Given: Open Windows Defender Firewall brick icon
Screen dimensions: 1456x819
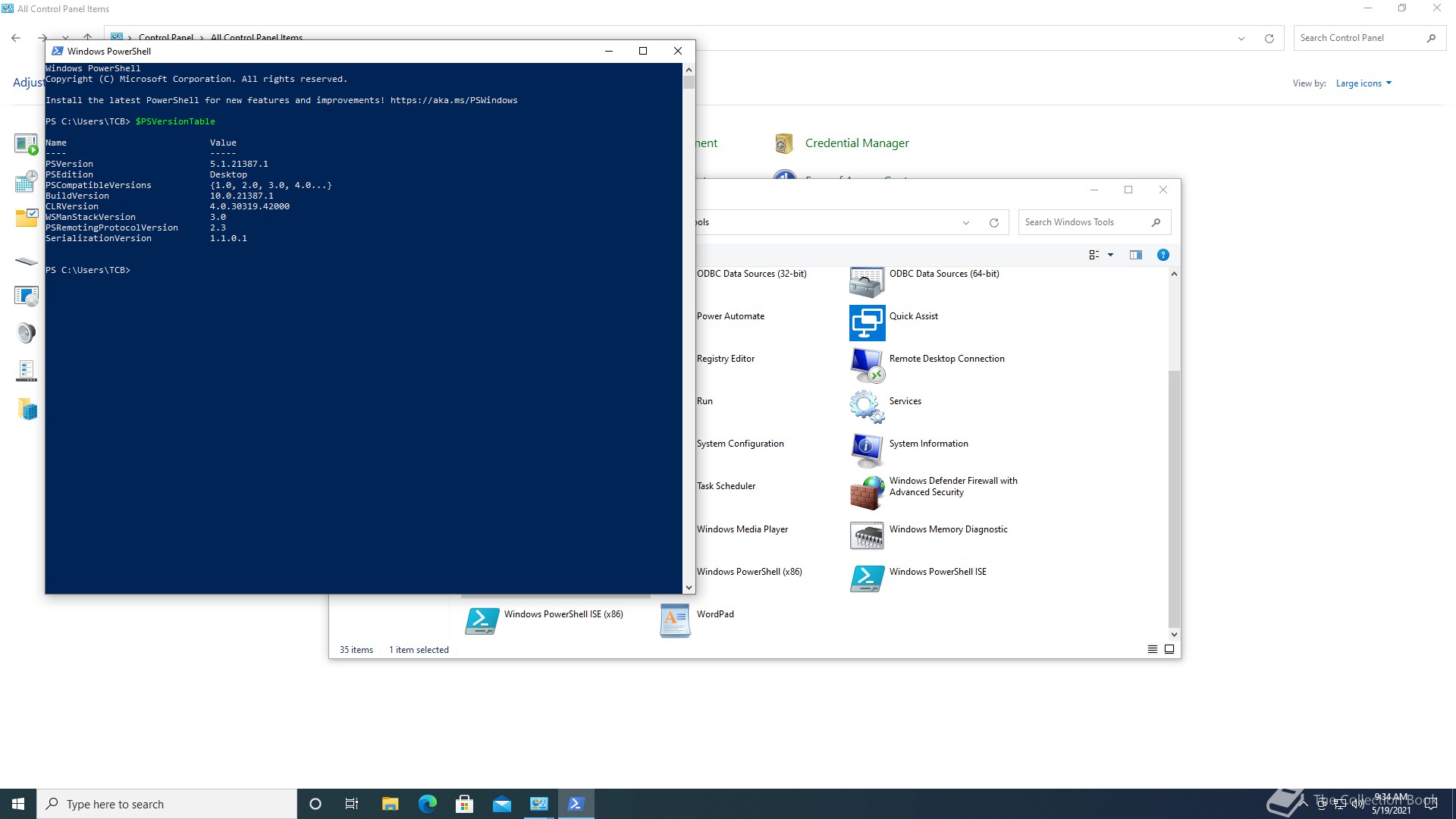Looking at the screenshot, I should [867, 493].
